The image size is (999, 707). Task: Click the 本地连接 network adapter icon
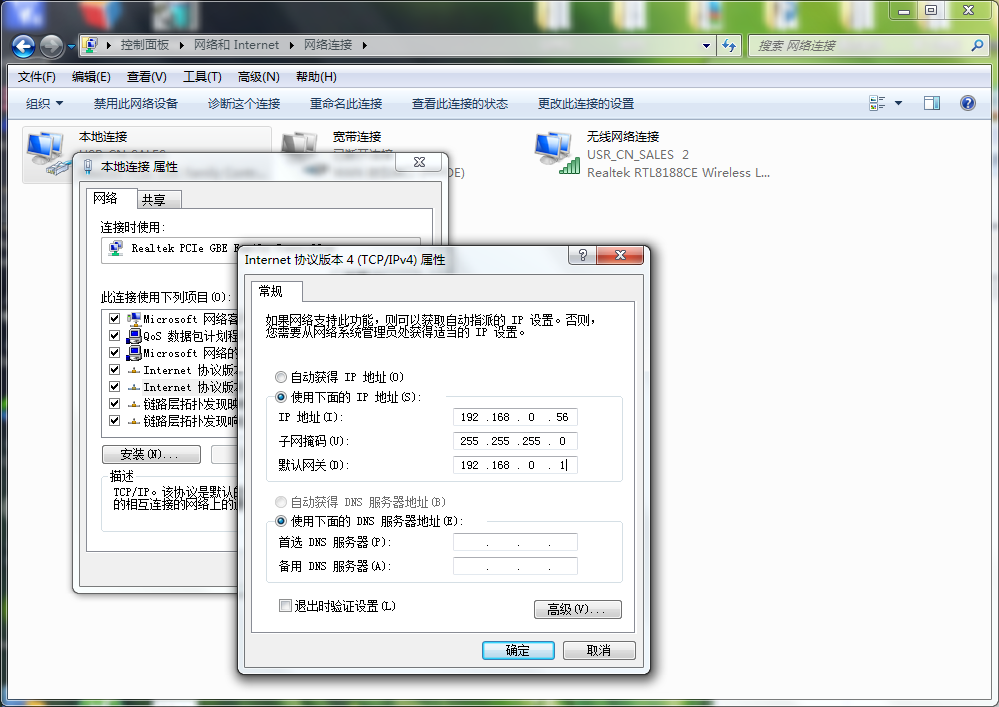click(44, 150)
